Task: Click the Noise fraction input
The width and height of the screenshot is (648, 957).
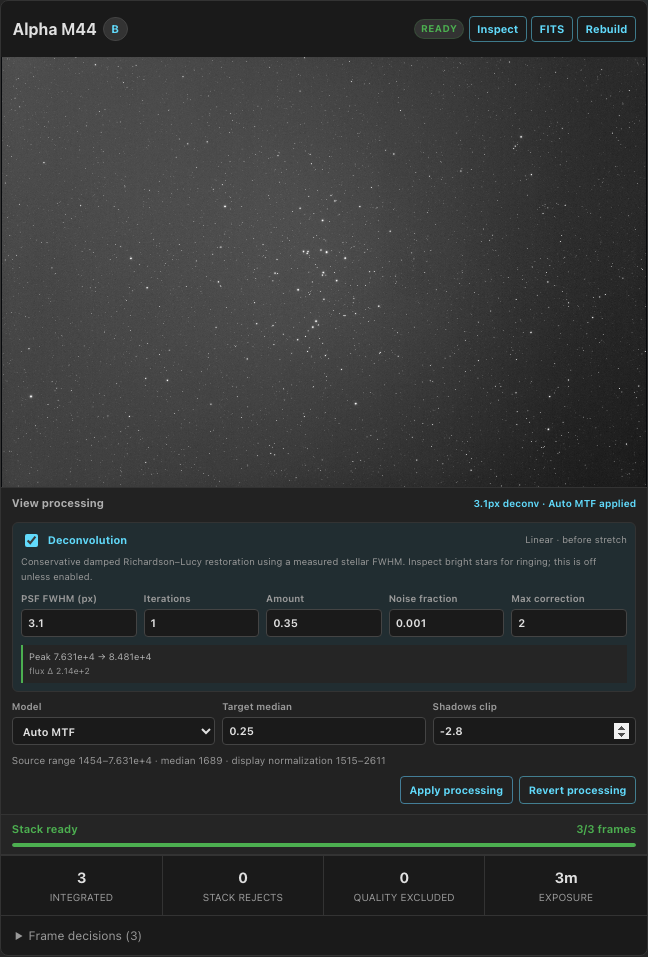Action: tap(446, 623)
